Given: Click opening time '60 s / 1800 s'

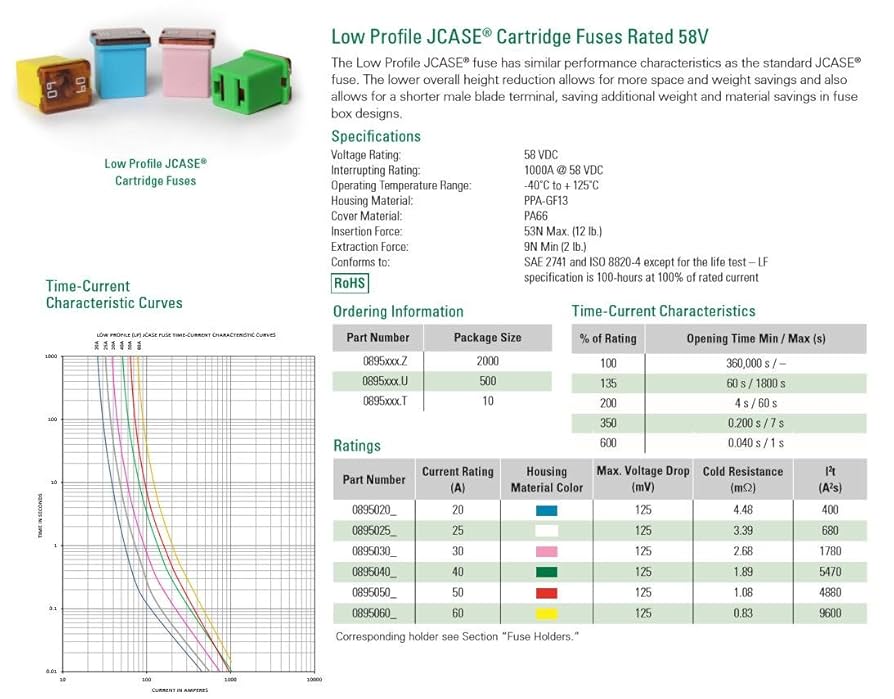Looking at the screenshot, I should [x=756, y=383].
